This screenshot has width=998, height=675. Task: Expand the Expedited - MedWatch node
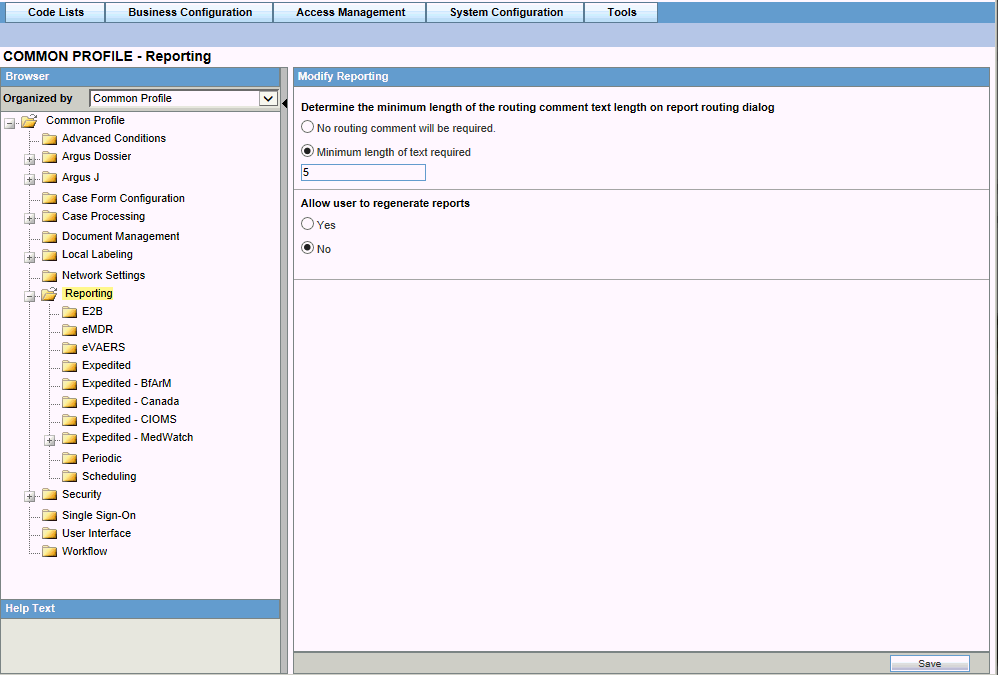[50, 440]
